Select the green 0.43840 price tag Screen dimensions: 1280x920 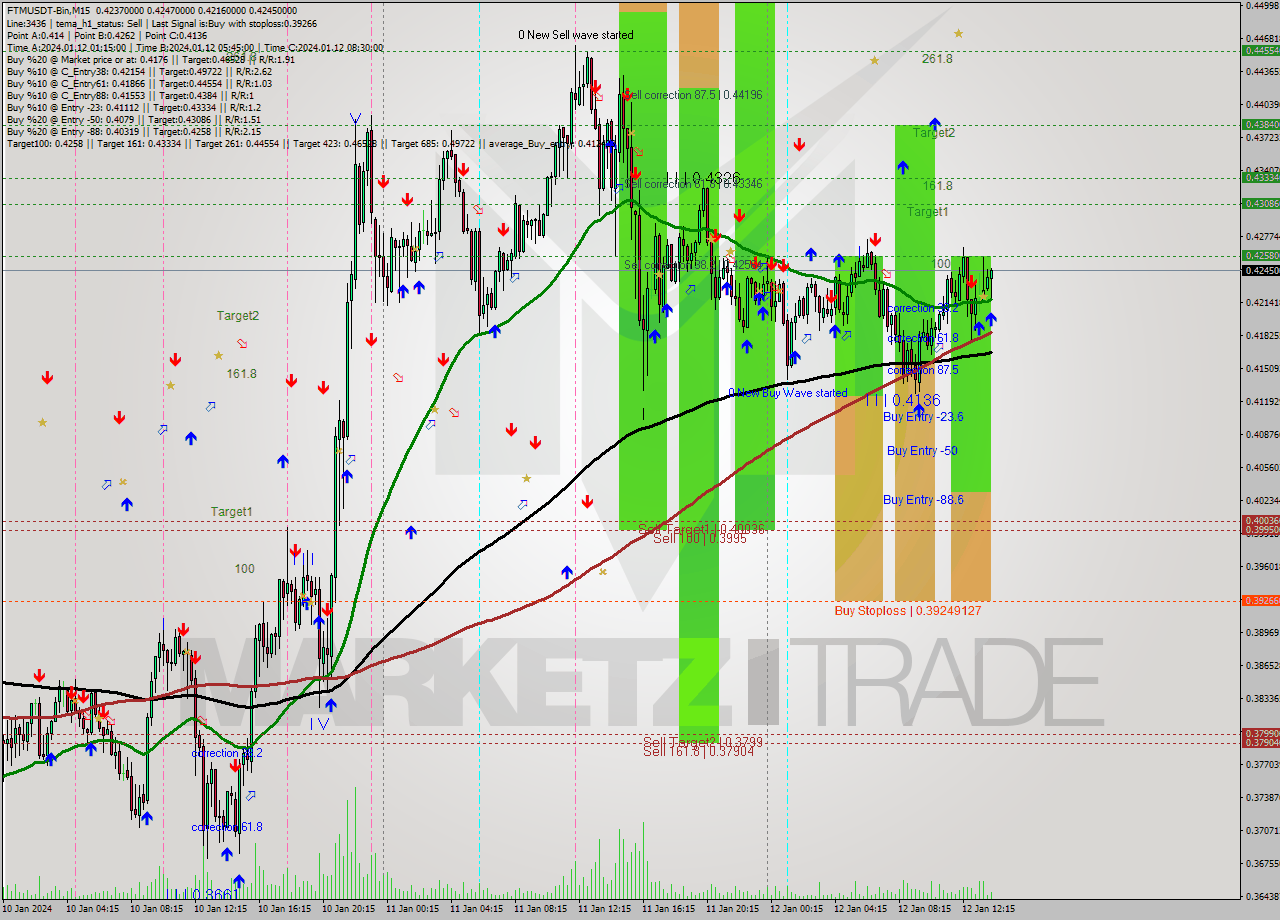pos(1260,124)
